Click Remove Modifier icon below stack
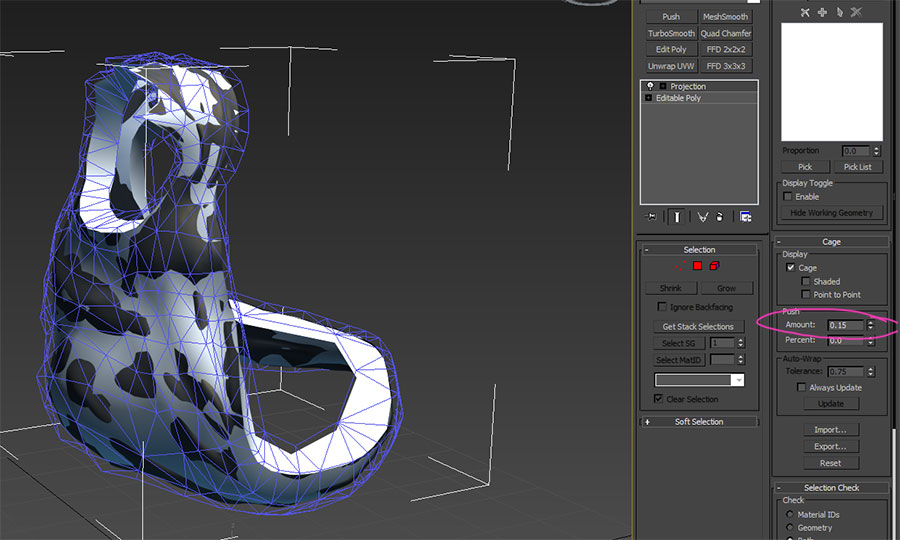This screenshot has height=540, width=900. (719, 216)
